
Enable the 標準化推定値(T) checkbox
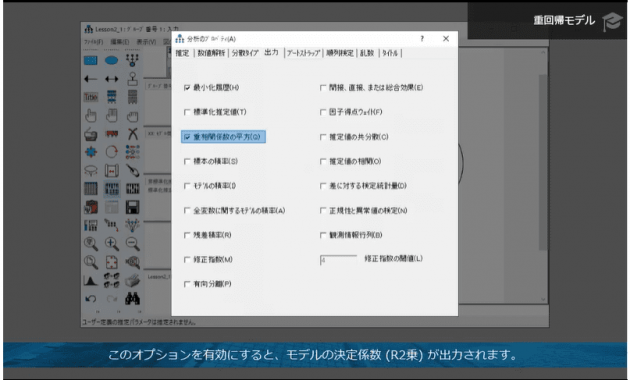click(187, 112)
